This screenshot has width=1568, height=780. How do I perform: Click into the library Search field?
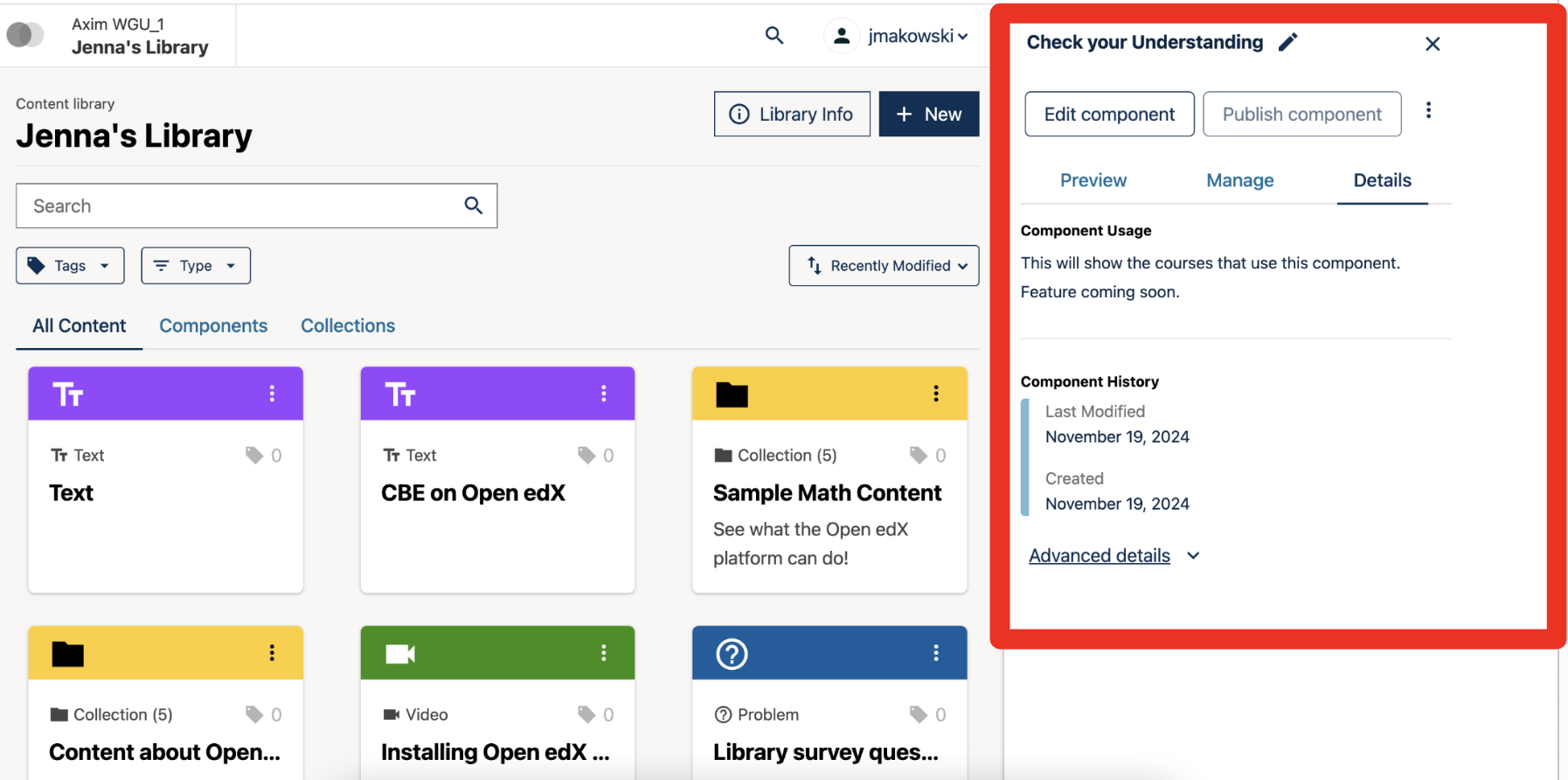pos(236,206)
